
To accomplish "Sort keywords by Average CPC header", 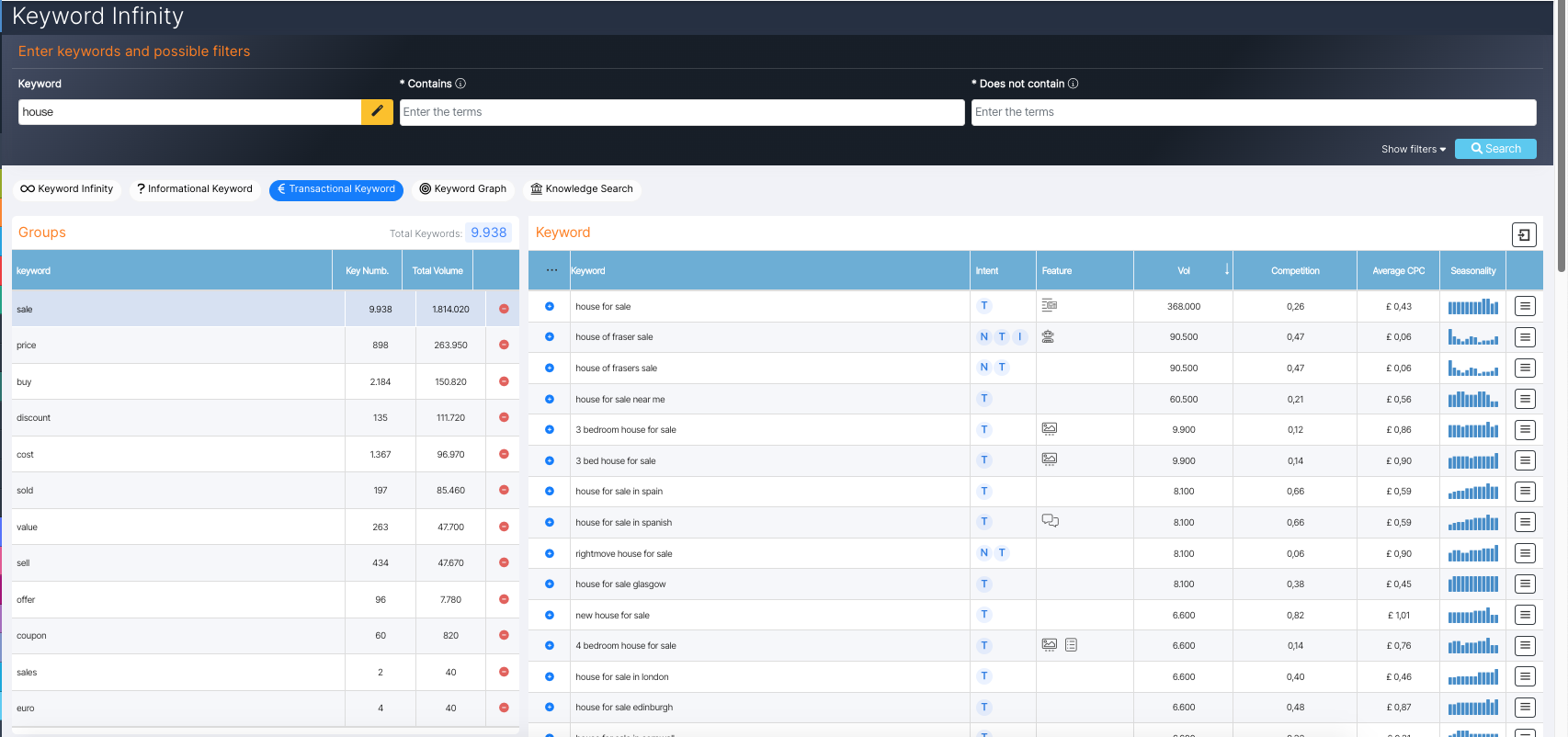I will [1398, 271].
